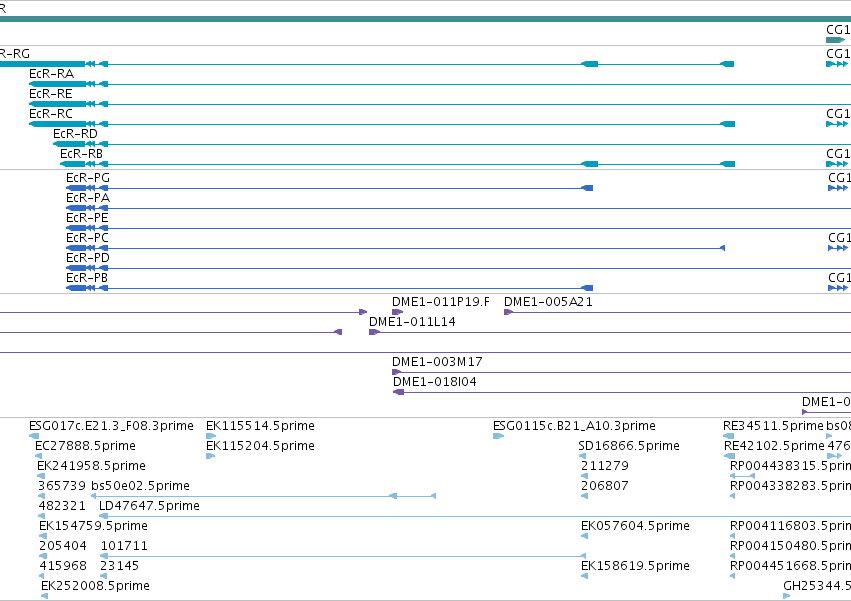851x601 pixels.
Task: Click the feature labeled 211279
Action: (605, 466)
